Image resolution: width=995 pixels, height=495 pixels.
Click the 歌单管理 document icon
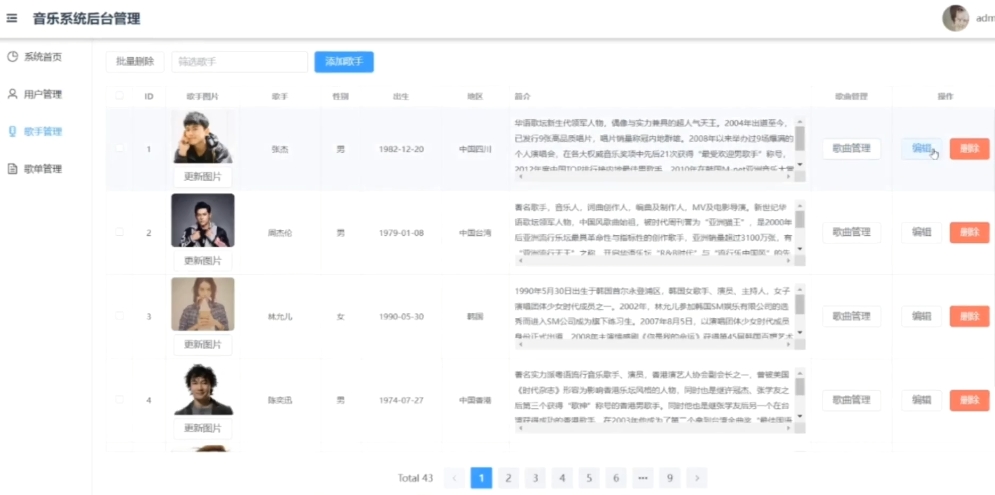(12, 169)
